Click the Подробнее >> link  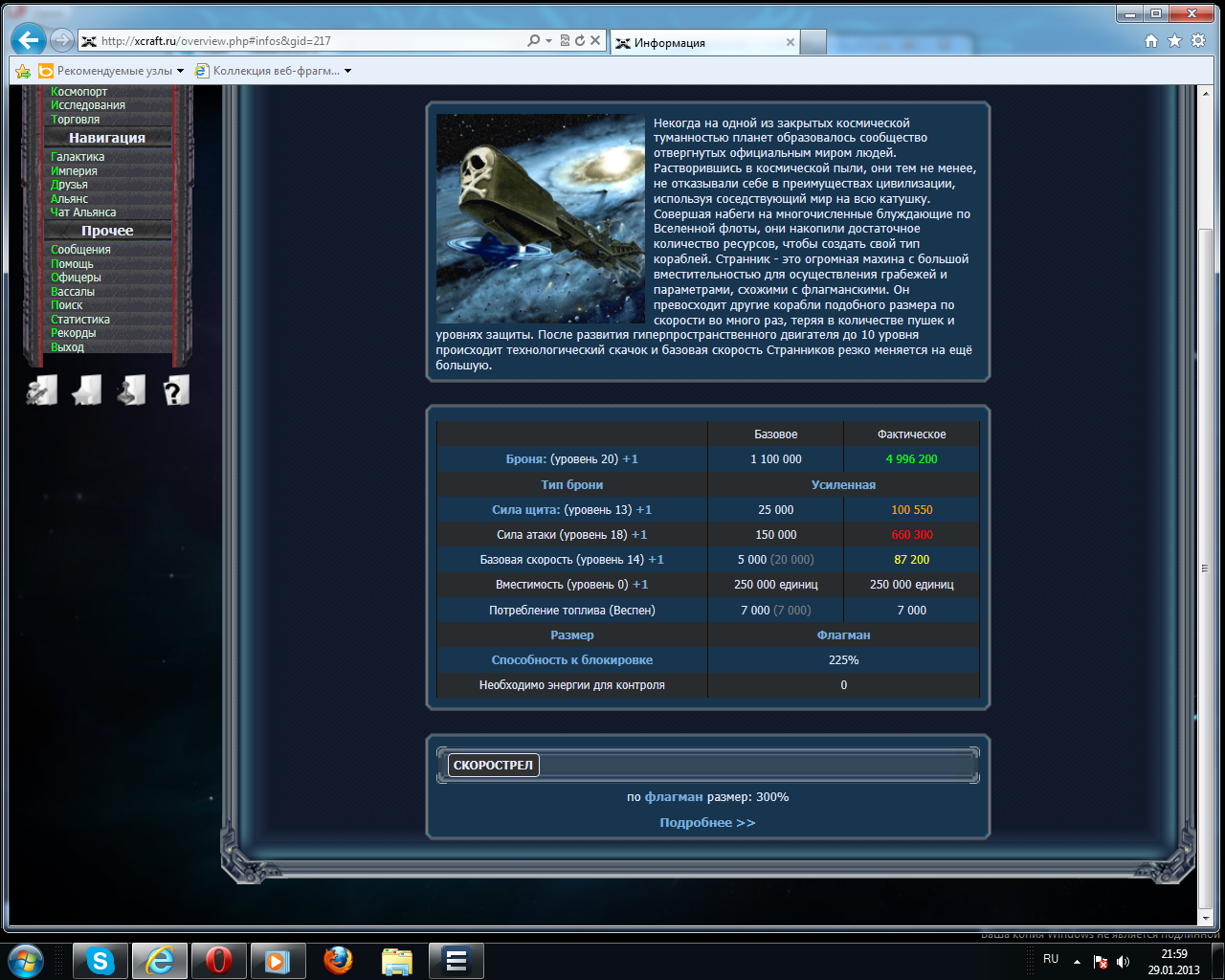707,823
